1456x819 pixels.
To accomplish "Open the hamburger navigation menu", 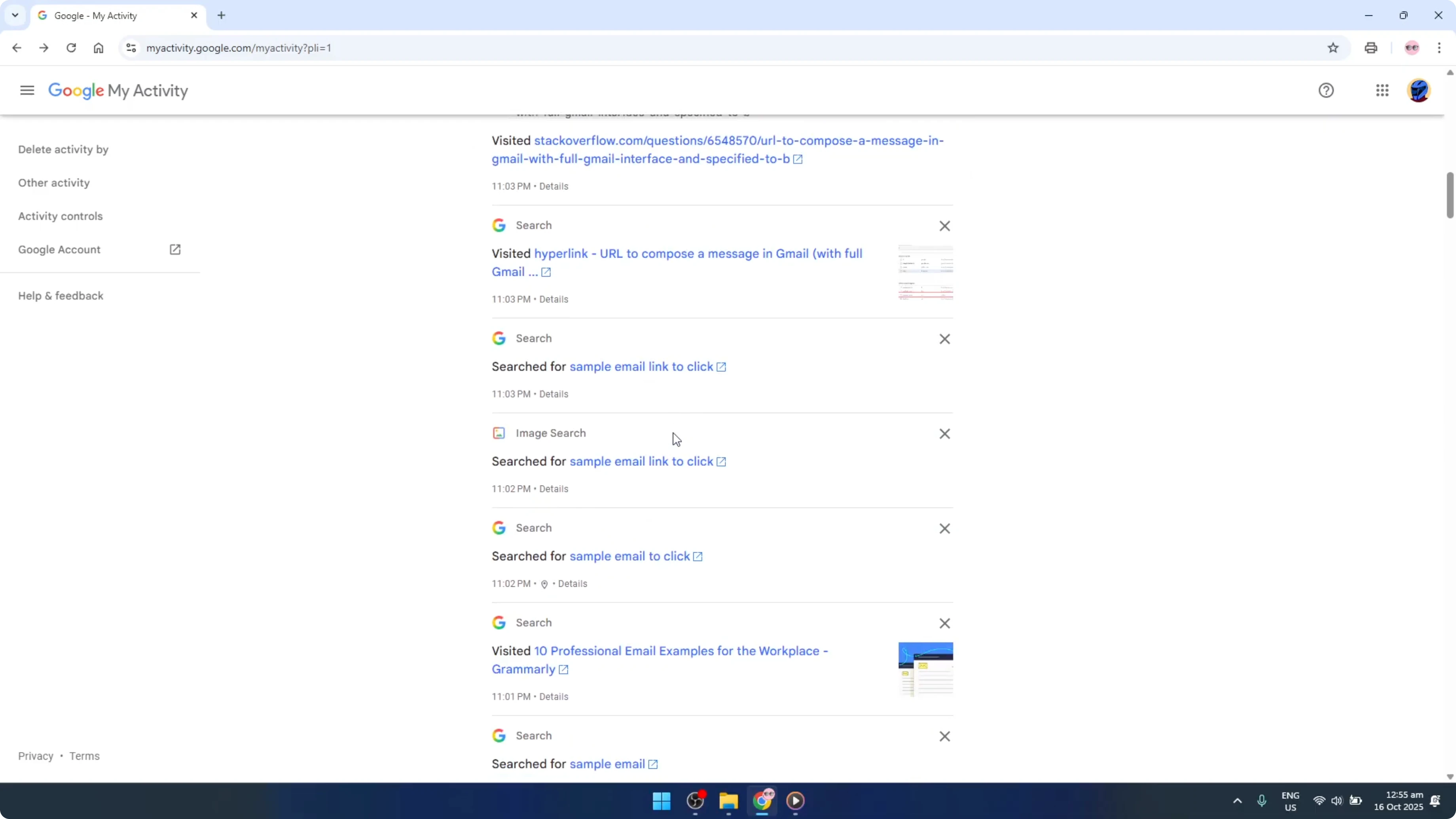I will coord(26,90).
